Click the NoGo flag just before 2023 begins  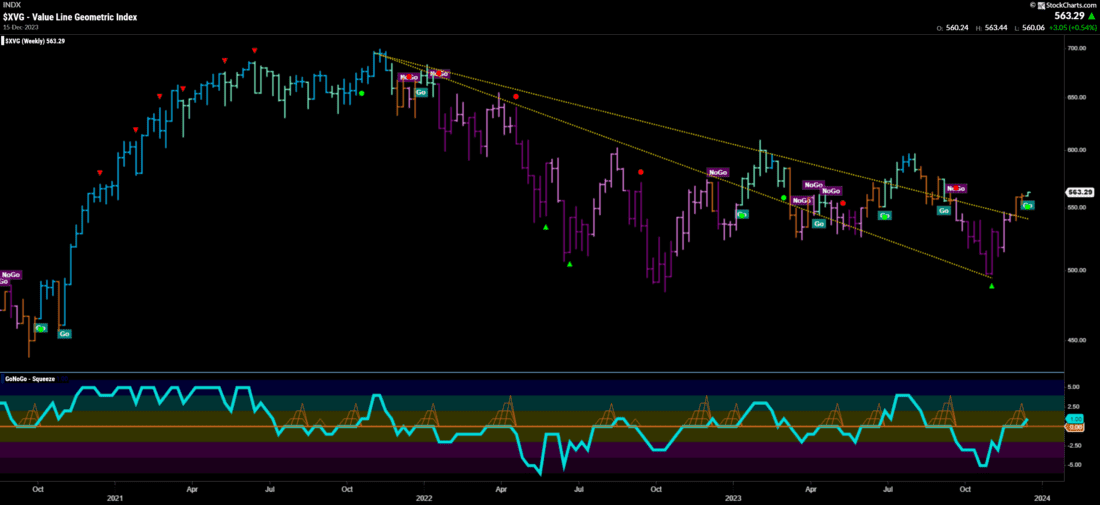(717, 173)
